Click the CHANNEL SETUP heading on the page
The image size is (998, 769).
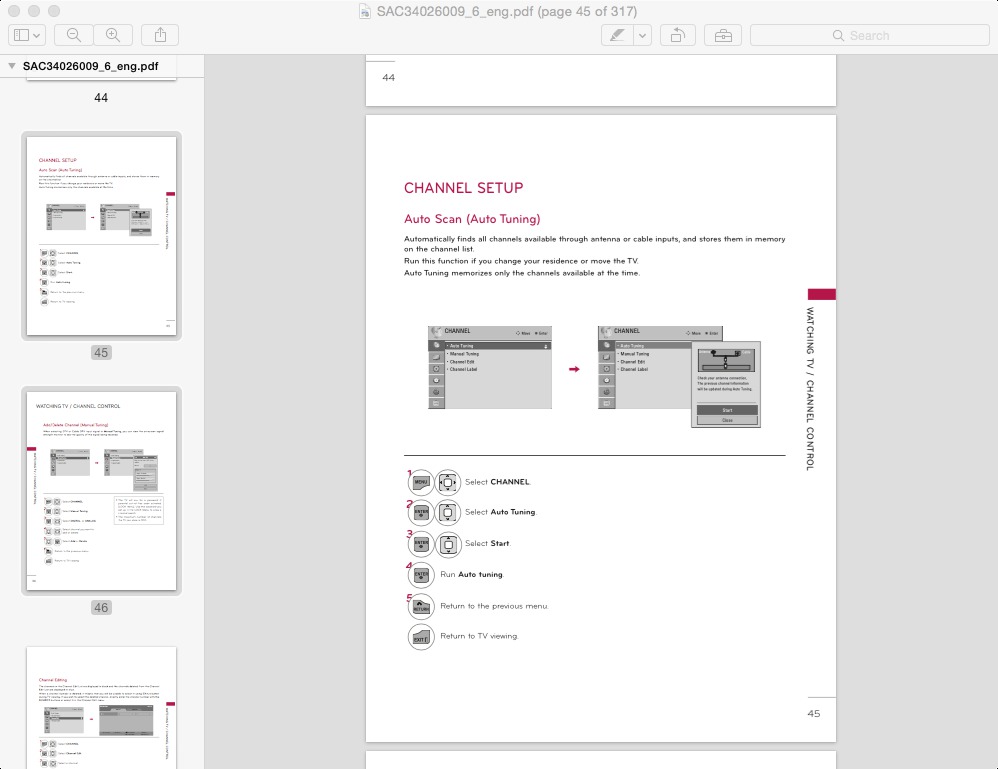[463, 188]
